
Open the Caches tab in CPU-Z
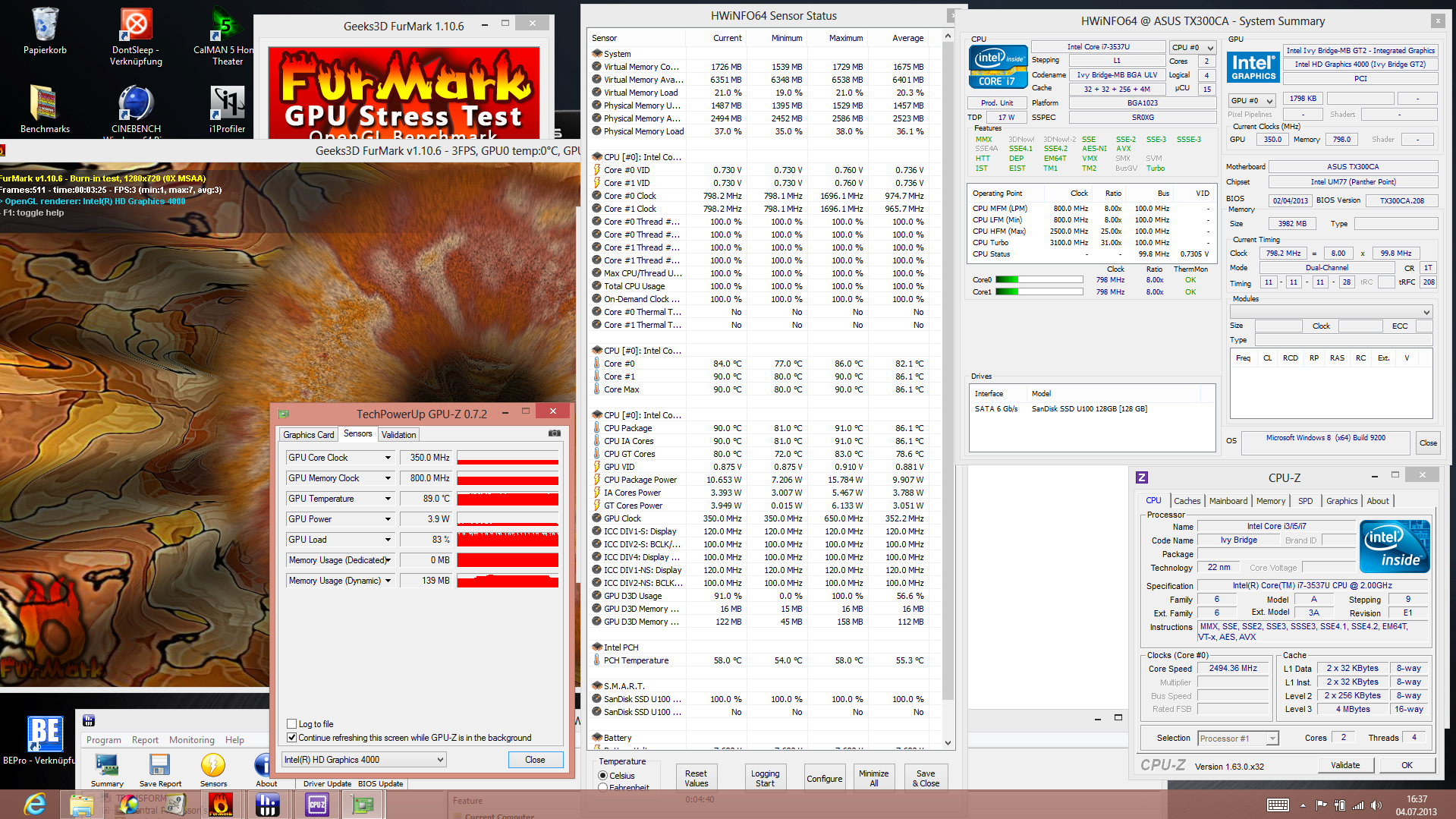[x=1187, y=501]
